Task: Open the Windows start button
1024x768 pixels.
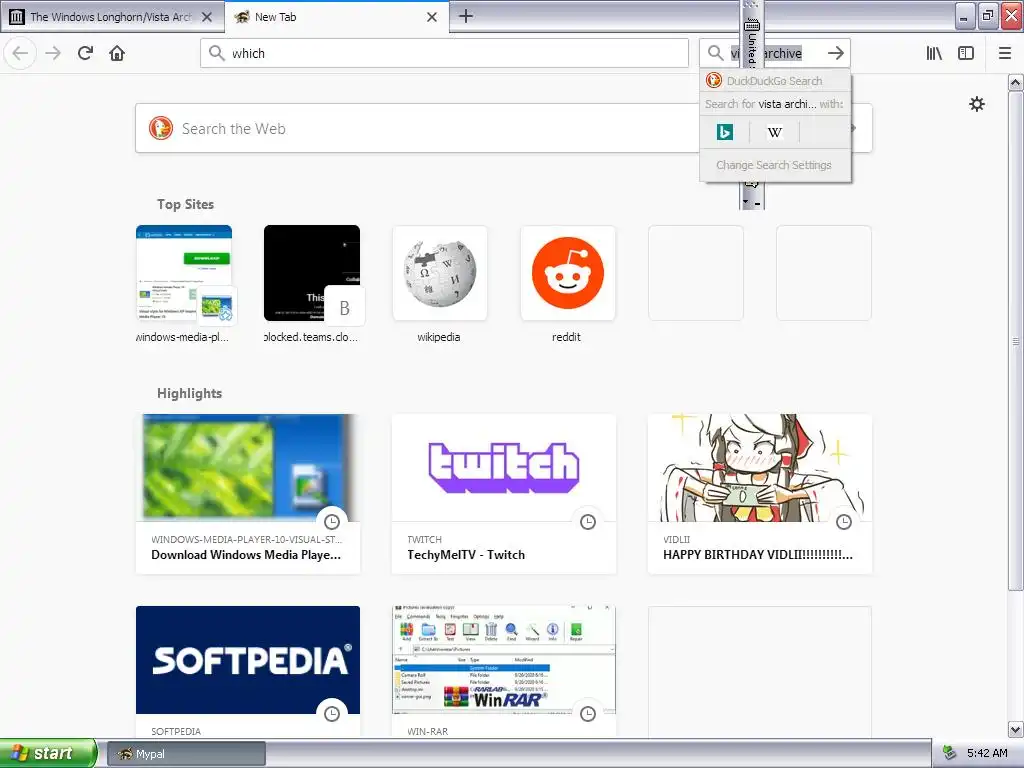Action: [x=48, y=753]
